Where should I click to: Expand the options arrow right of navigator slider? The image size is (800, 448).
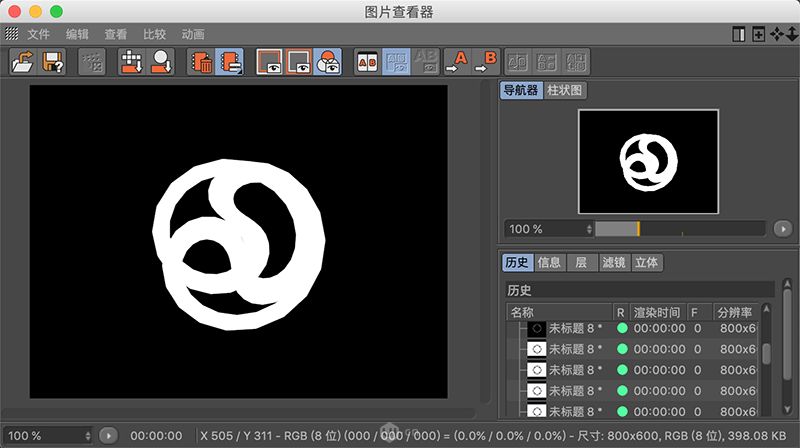tap(784, 229)
